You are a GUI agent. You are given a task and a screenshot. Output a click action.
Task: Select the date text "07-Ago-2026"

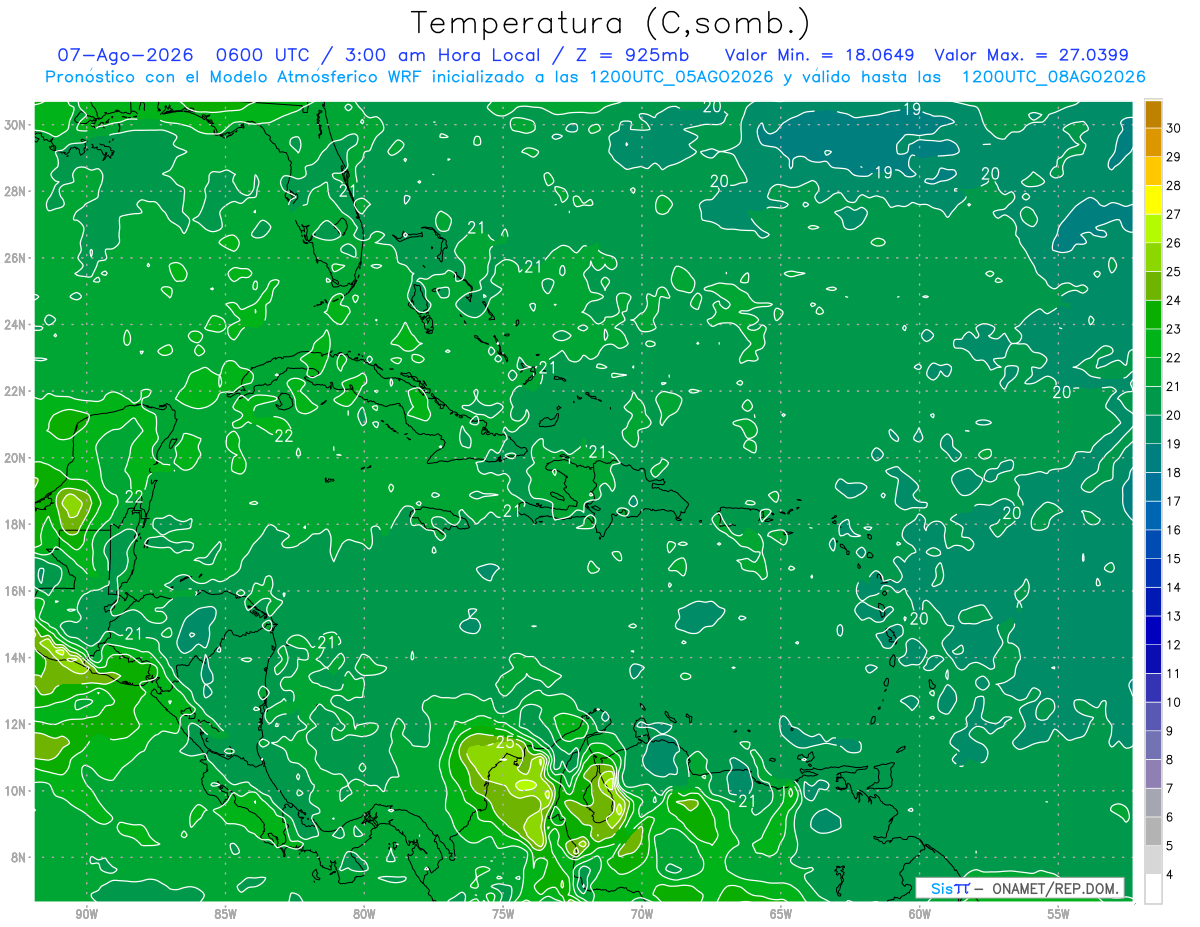point(124,55)
